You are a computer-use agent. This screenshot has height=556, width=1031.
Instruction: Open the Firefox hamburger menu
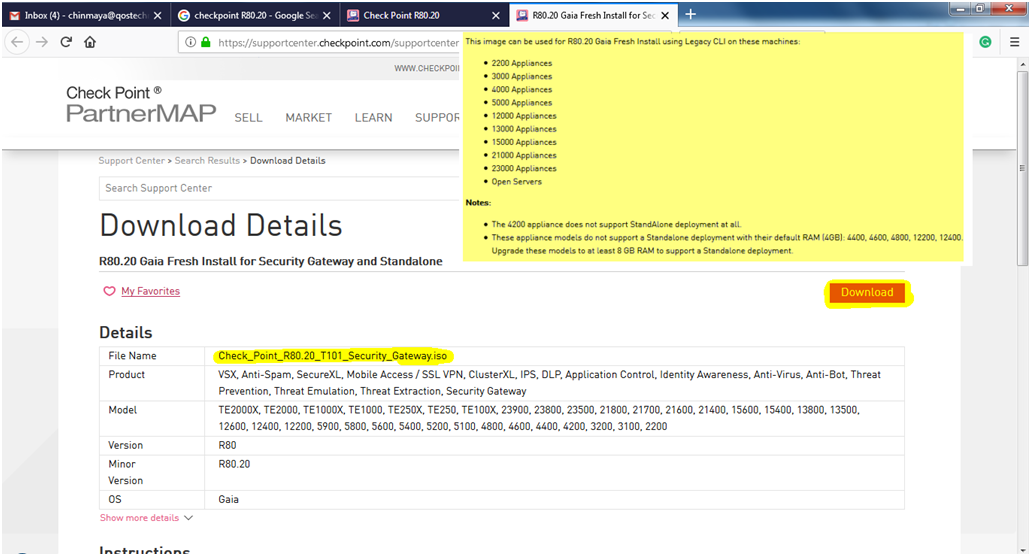[1015, 42]
